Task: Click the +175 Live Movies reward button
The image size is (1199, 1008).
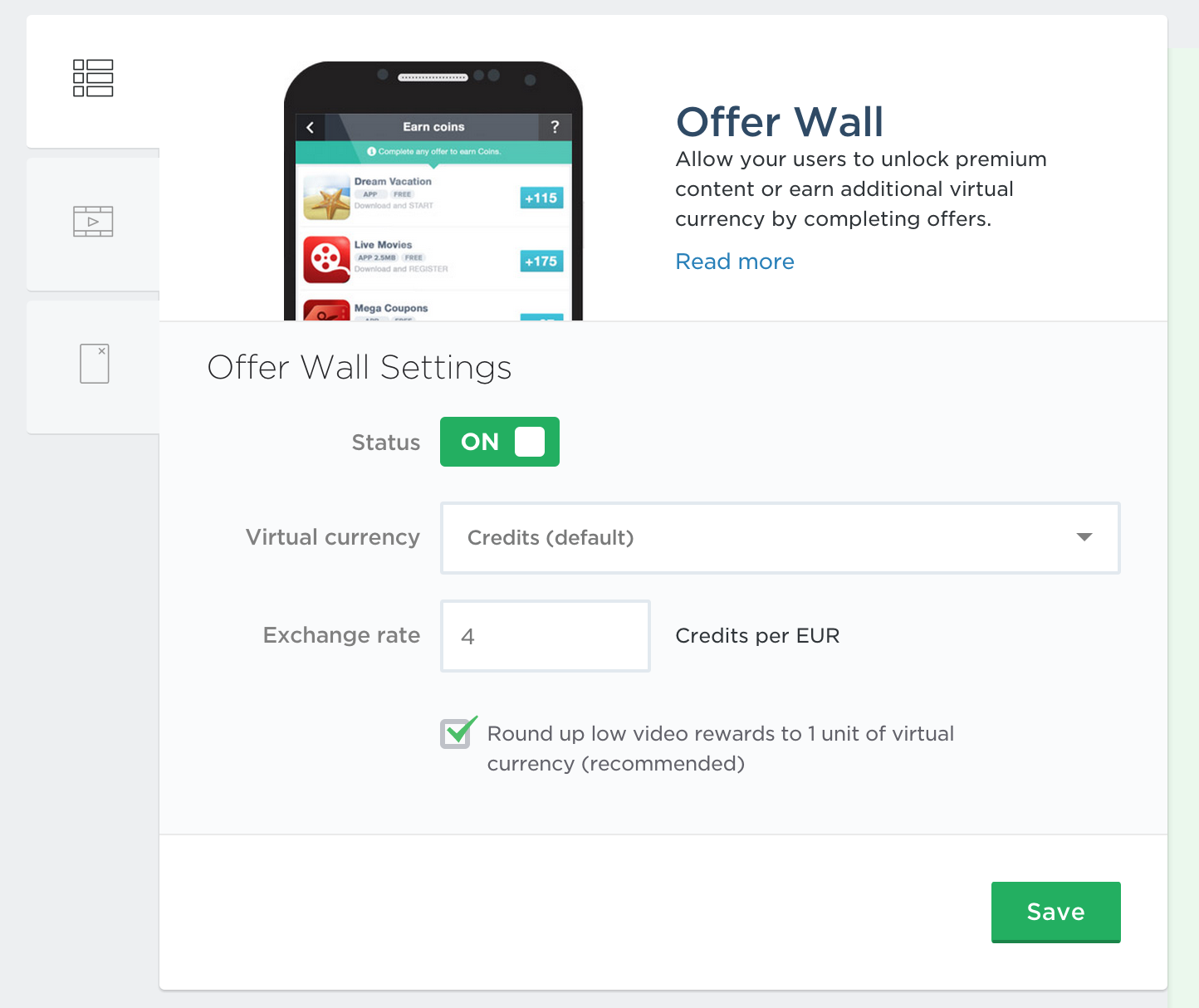Action: click(541, 261)
